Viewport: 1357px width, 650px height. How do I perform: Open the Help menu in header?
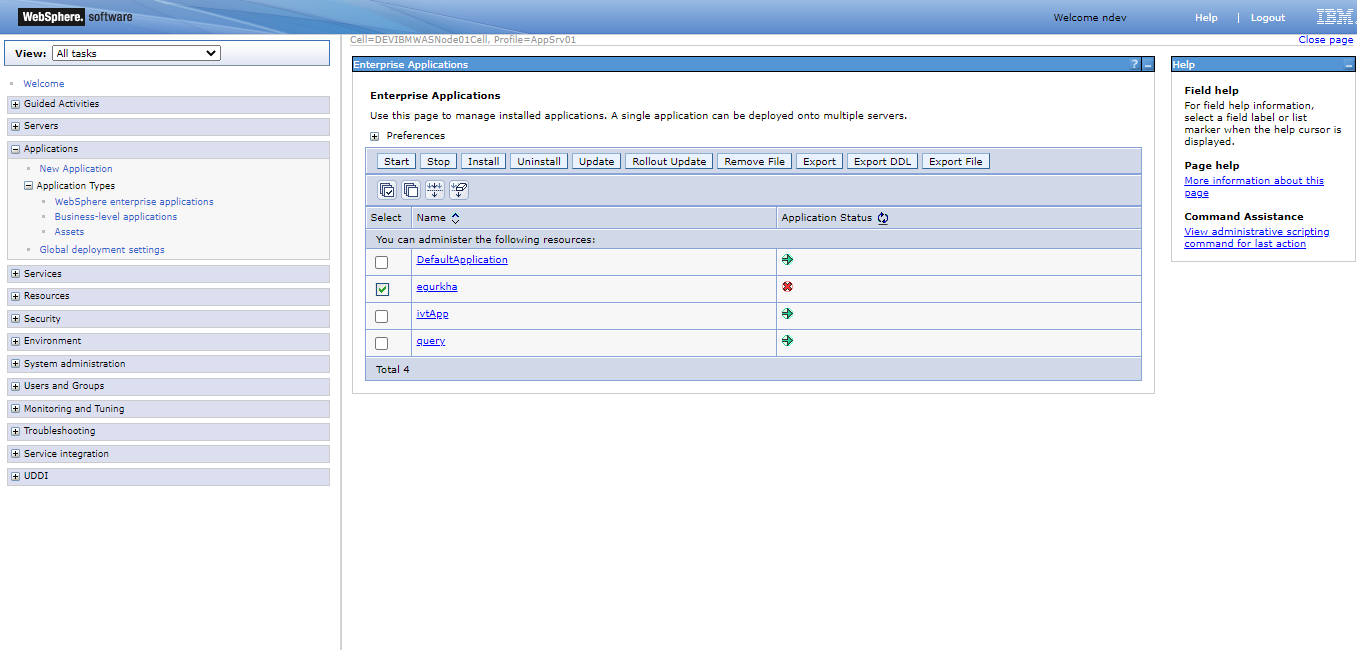click(x=1206, y=18)
